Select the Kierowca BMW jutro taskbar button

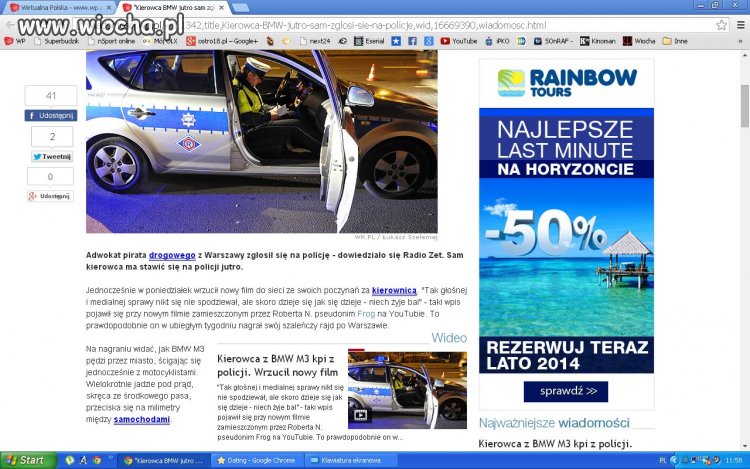pyautogui.click(x=163, y=460)
